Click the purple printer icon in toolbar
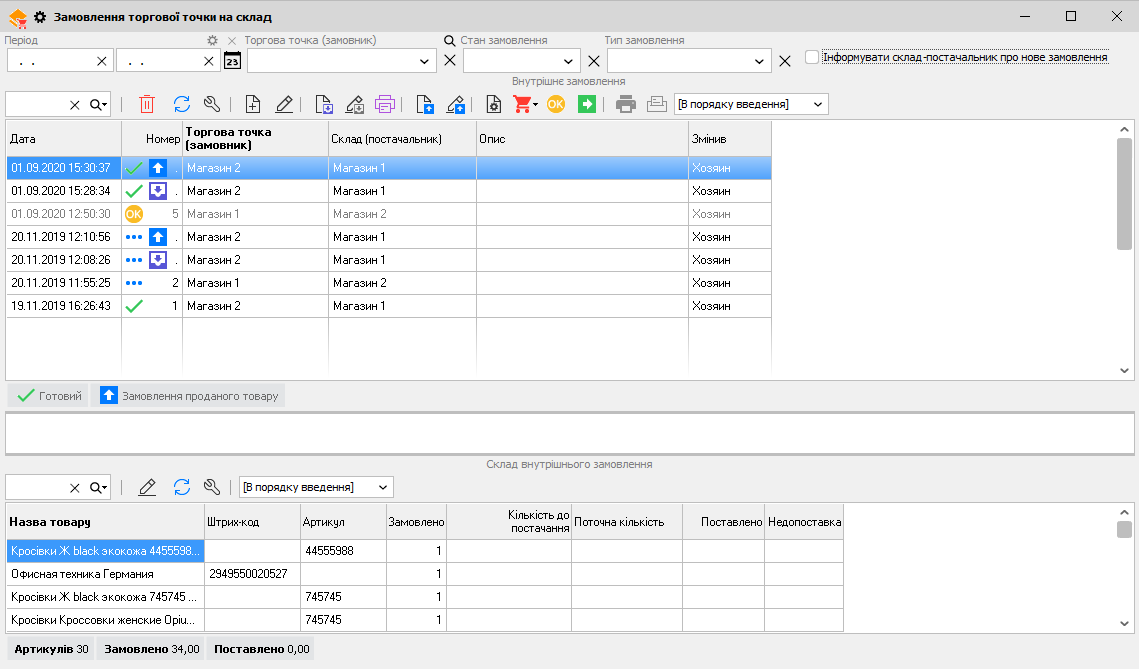The height and width of the screenshot is (669, 1139). pyautogui.click(x=385, y=104)
